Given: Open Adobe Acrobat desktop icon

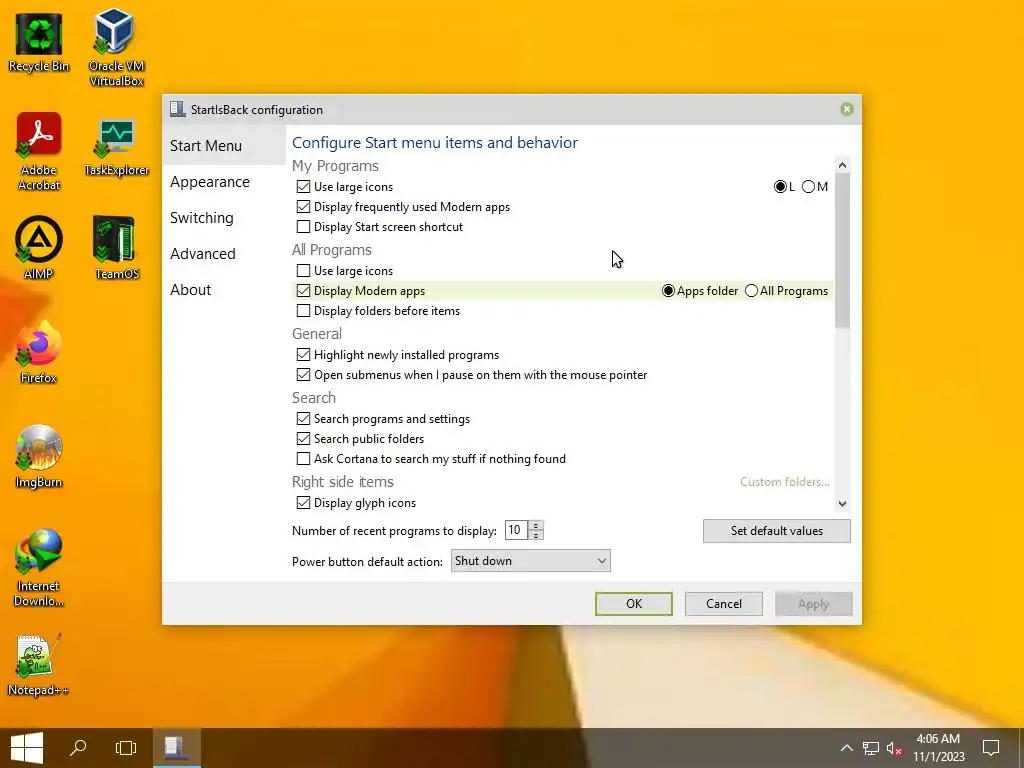Looking at the screenshot, I should tap(39, 152).
